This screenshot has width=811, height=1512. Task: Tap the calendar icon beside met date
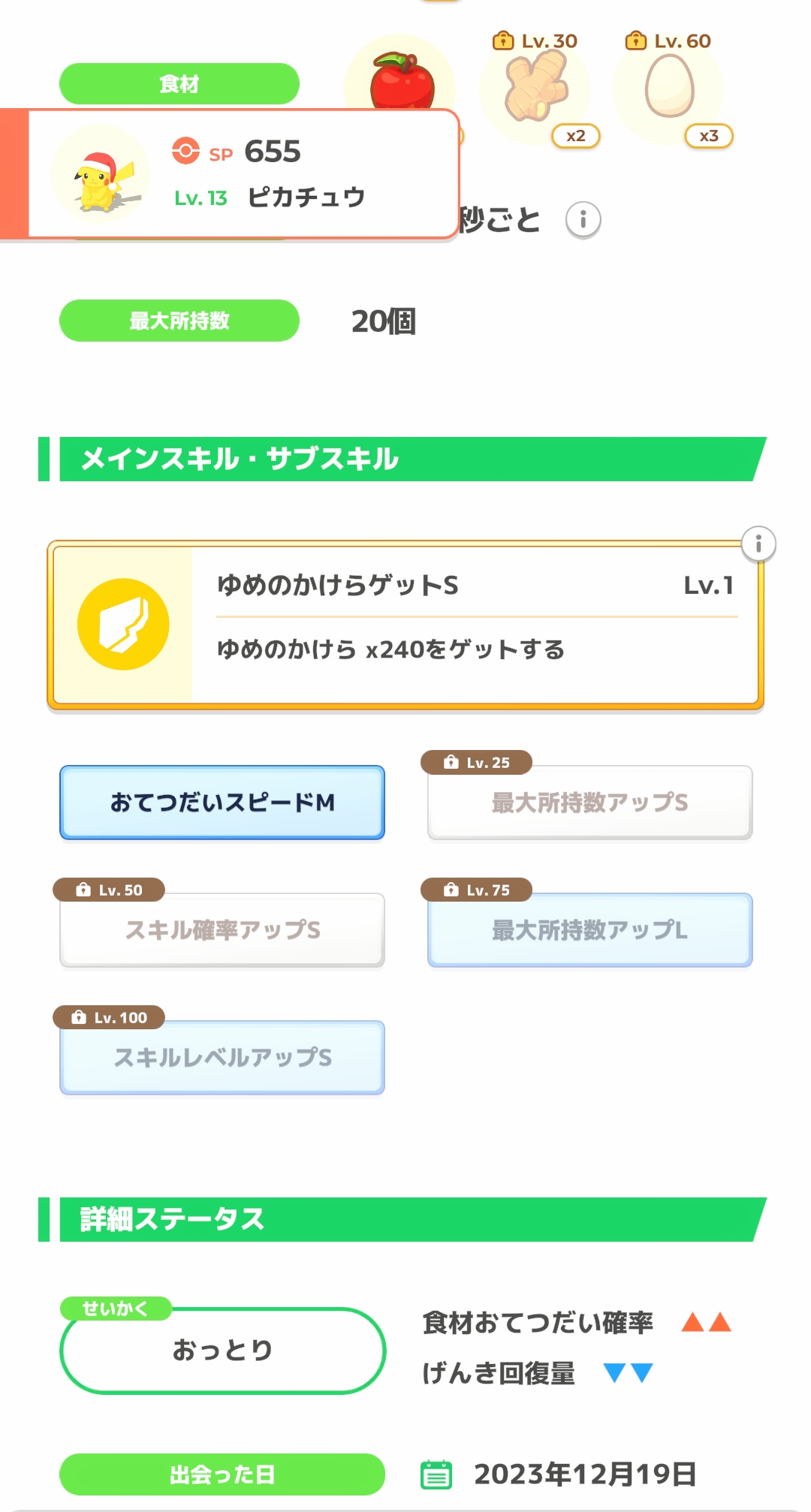coord(436,1474)
